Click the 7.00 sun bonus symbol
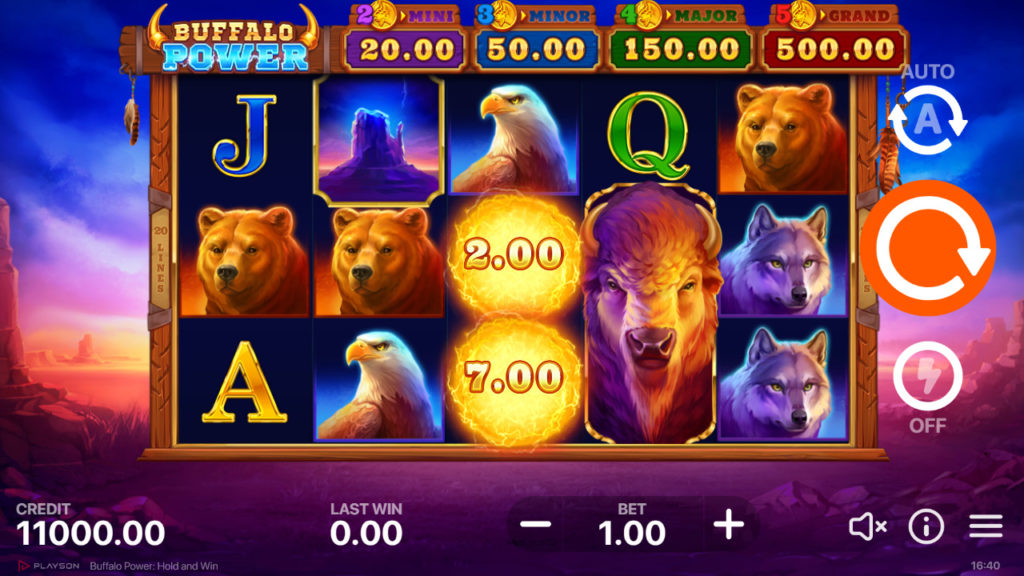This screenshot has height=576, width=1024. (514, 377)
